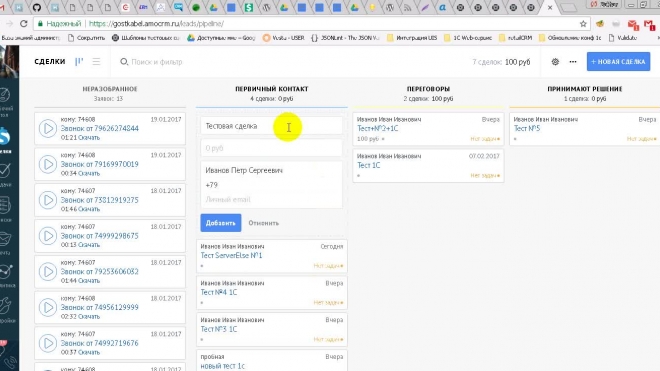
Task: Click the Gmail extension icon in toolbar
Action: tap(649, 24)
